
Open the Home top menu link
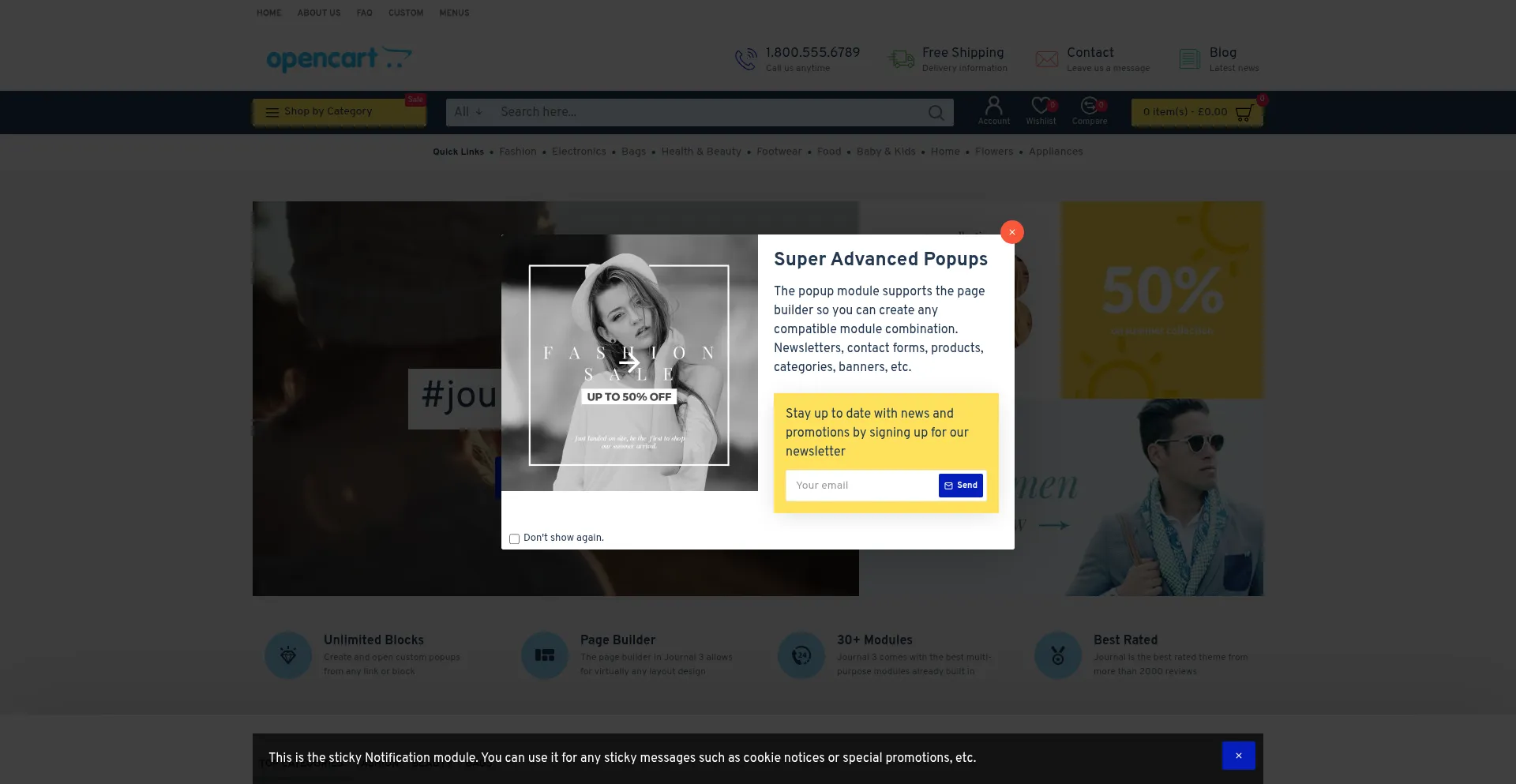click(269, 13)
